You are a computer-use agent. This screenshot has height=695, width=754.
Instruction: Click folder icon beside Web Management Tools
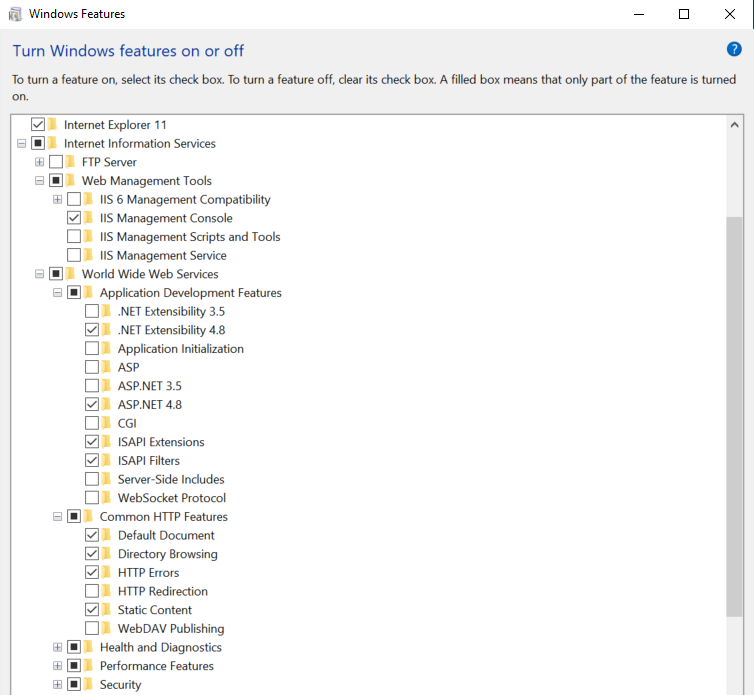pos(71,180)
